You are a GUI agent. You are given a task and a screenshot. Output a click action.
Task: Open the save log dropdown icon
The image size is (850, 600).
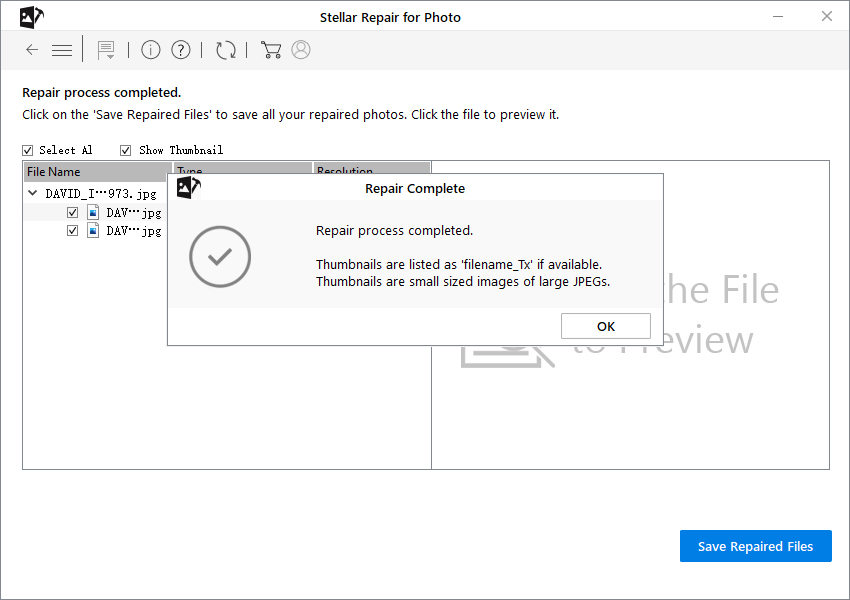tap(106, 50)
